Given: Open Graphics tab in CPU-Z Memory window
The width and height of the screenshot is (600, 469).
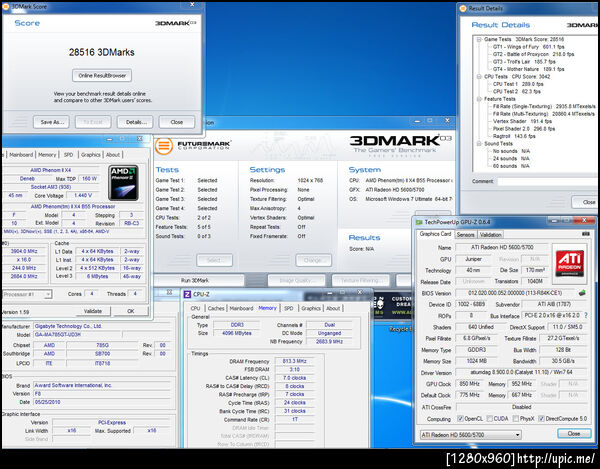Looking at the screenshot, I should pyautogui.click(x=310, y=308).
